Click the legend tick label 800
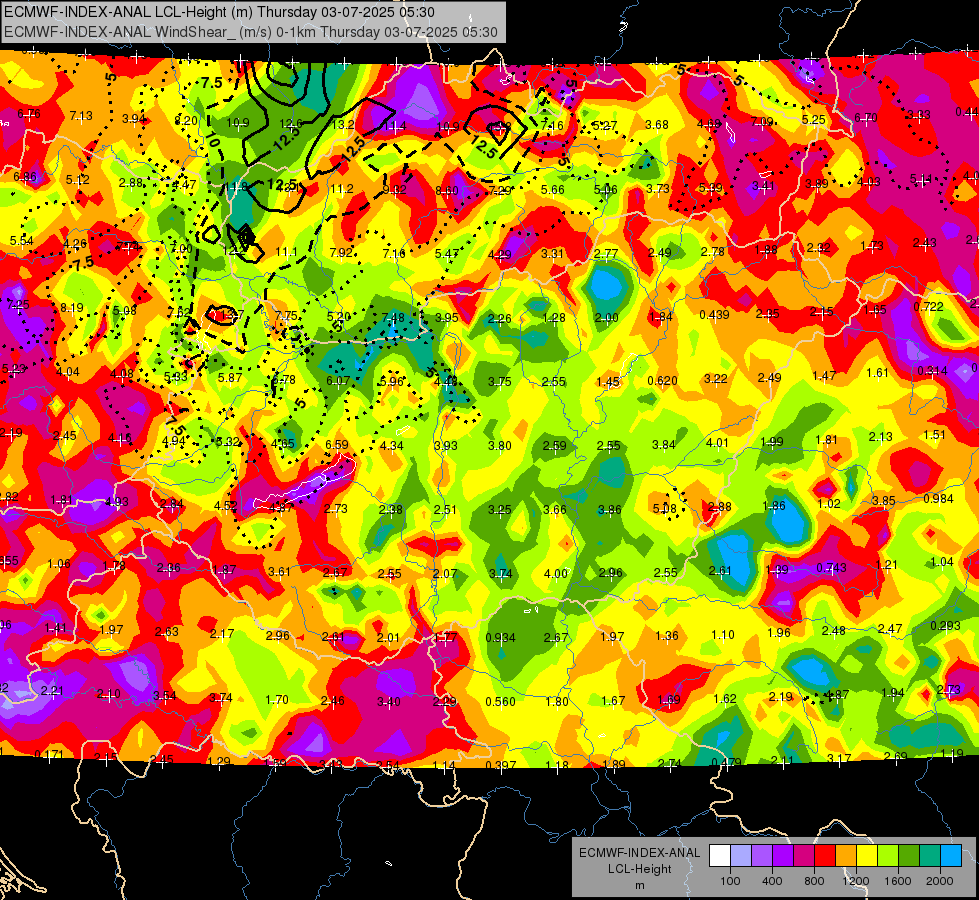979x900 pixels. click(814, 881)
